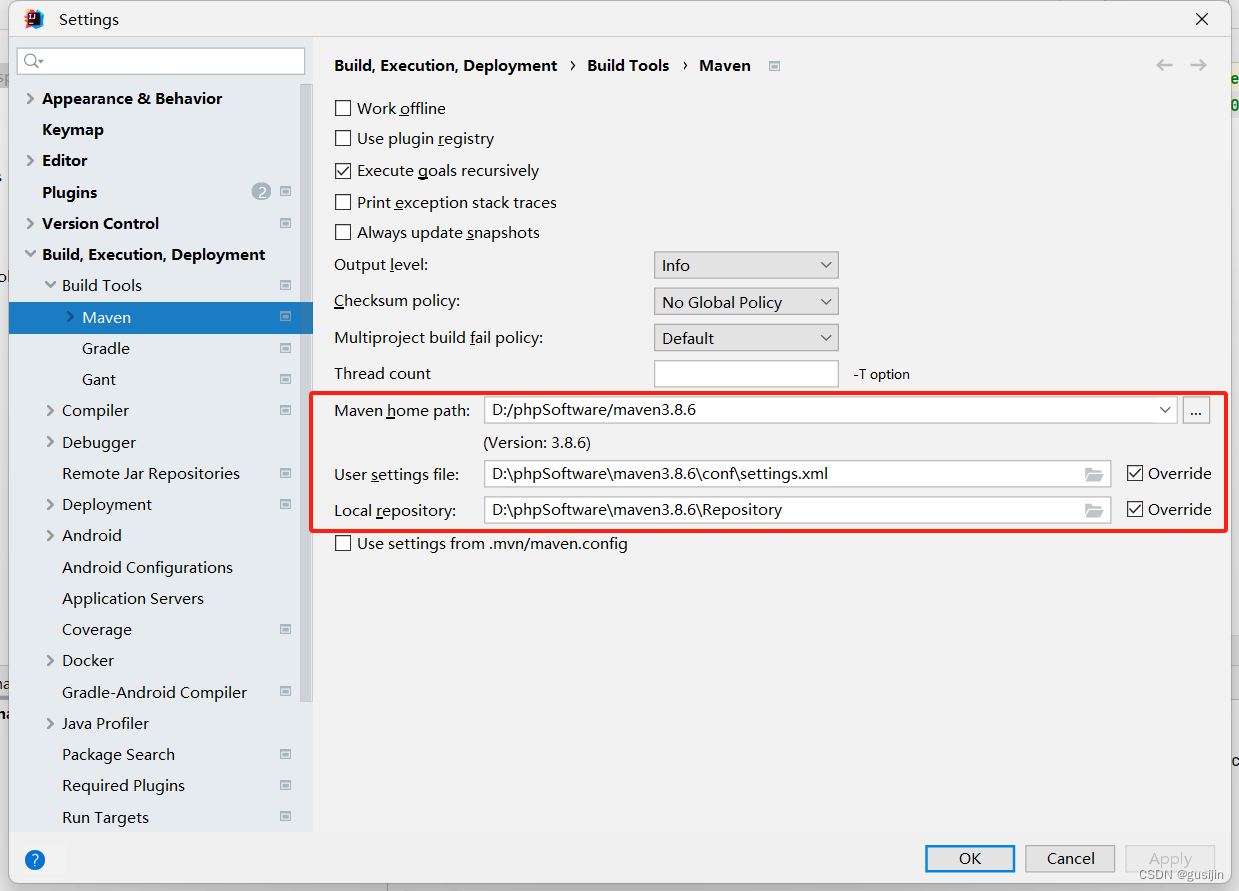The height and width of the screenshot is (891, 1239).
Task: Click the Apply button
Action: (1170, 858)
